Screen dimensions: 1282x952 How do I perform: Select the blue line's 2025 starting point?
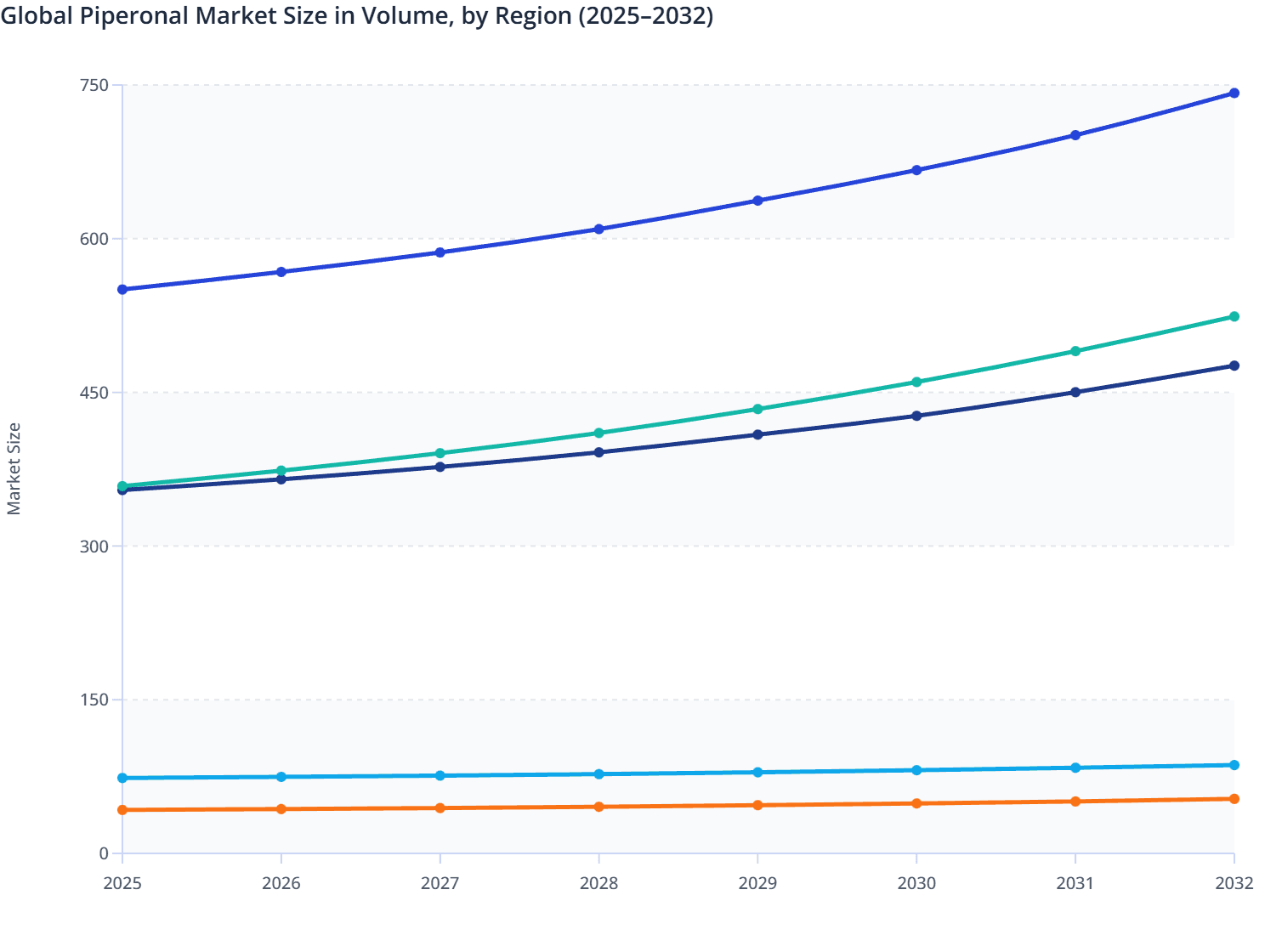pos(122,290)
